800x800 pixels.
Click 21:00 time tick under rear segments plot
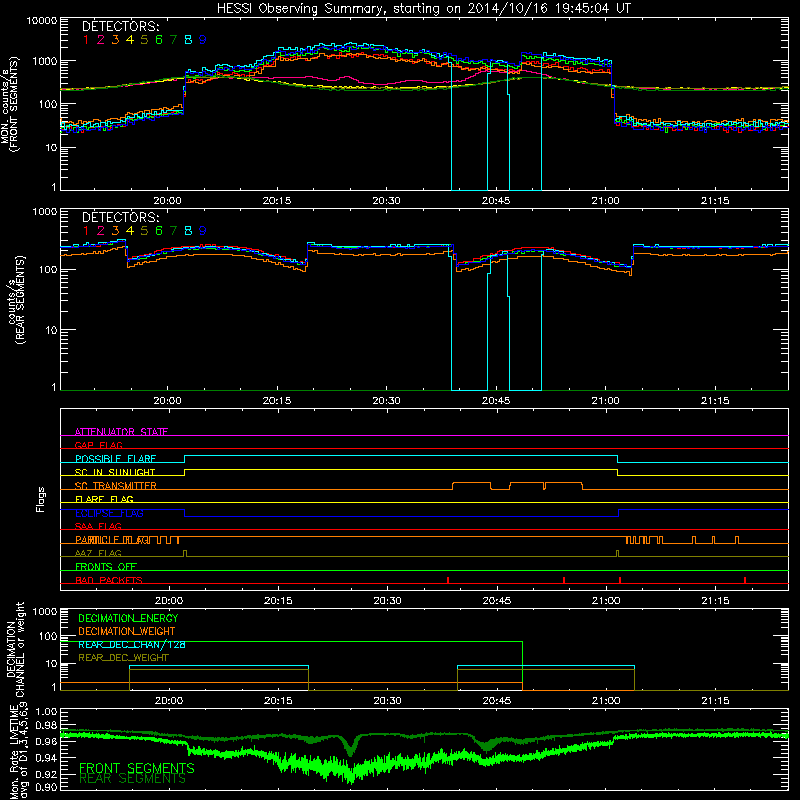[606, 401]
